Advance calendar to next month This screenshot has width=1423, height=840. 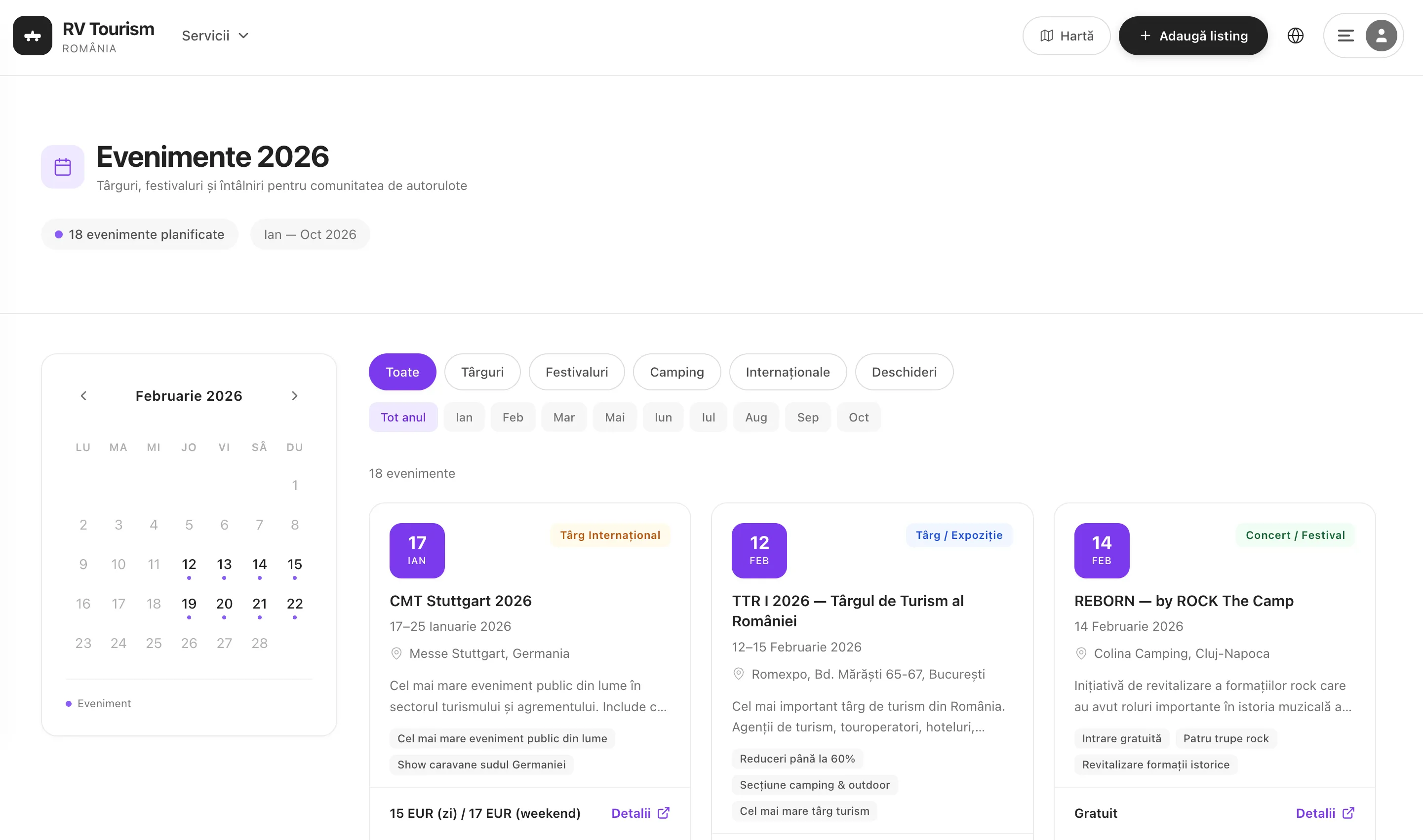coord(294,396)
